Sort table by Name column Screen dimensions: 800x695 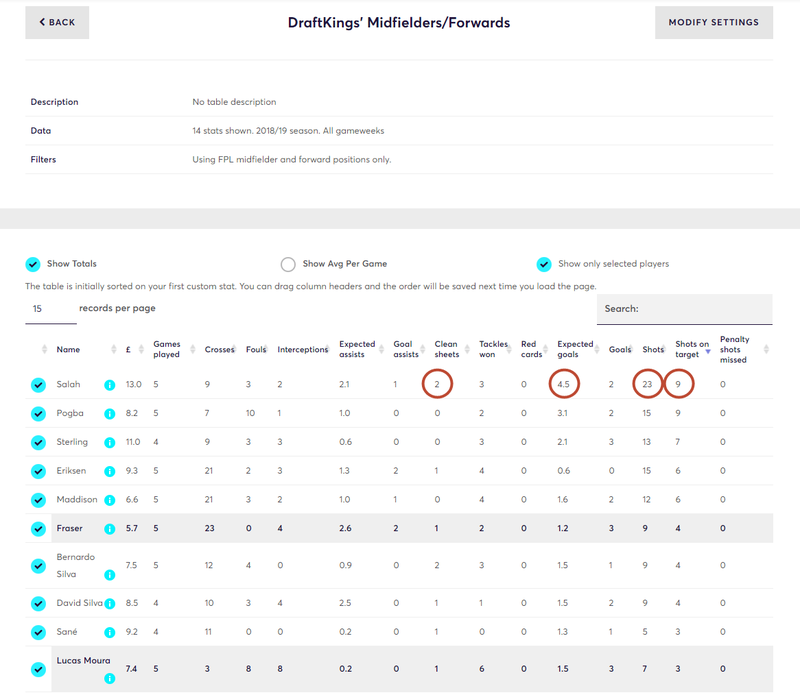click(x=68, y=350)
